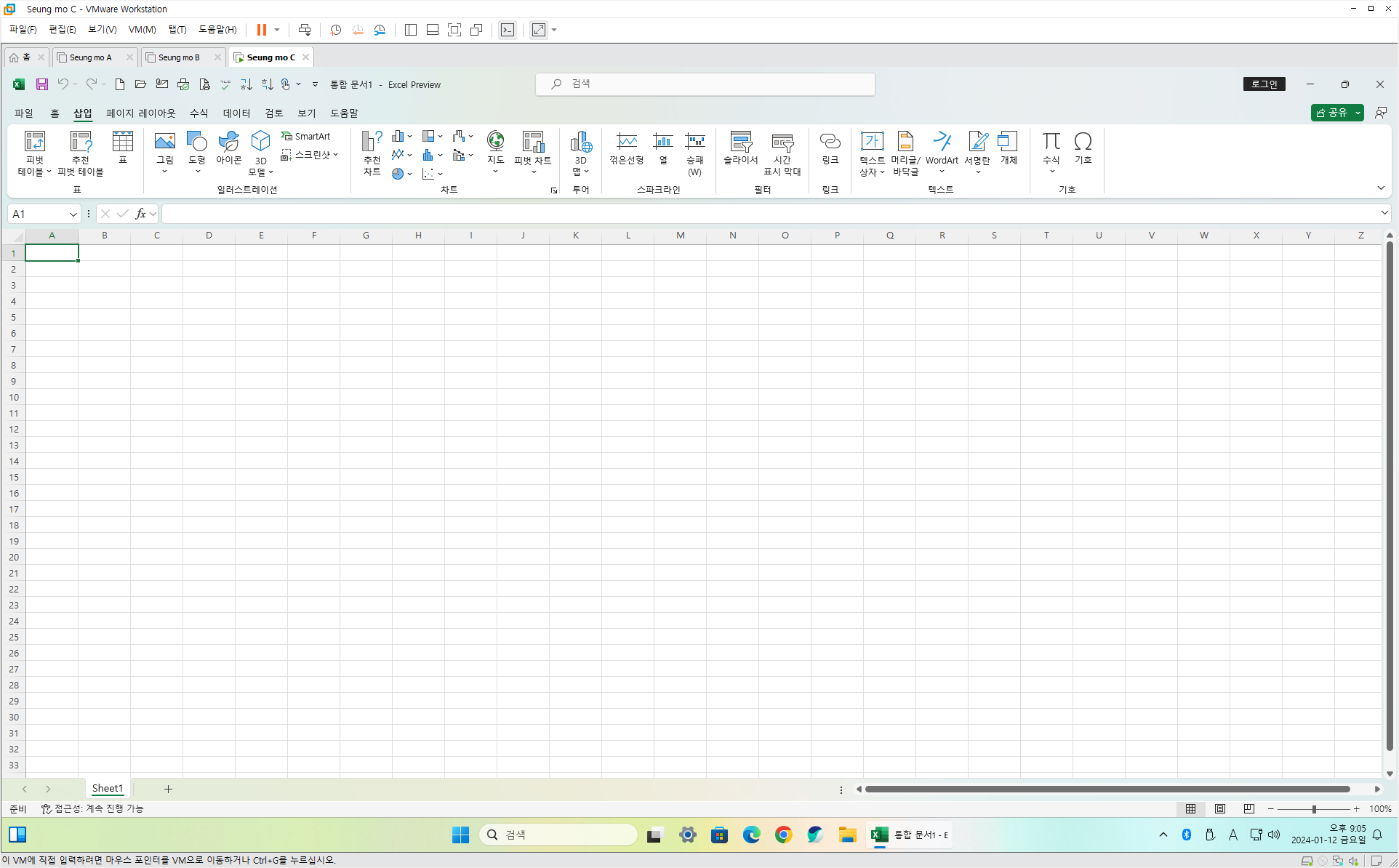The width and height of the screenshot is (1399, 868).
Task: Switch to Seung mo B VM tab
Action: (179, 57)
